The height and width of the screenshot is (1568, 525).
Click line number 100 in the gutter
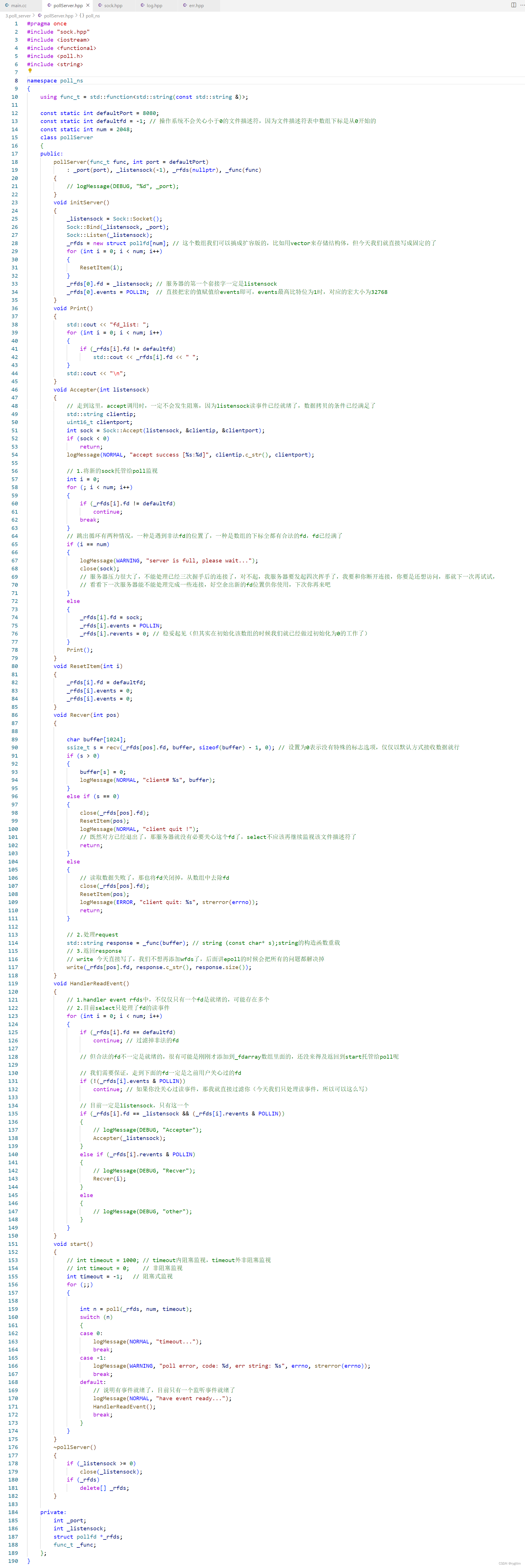click(13, 829)
